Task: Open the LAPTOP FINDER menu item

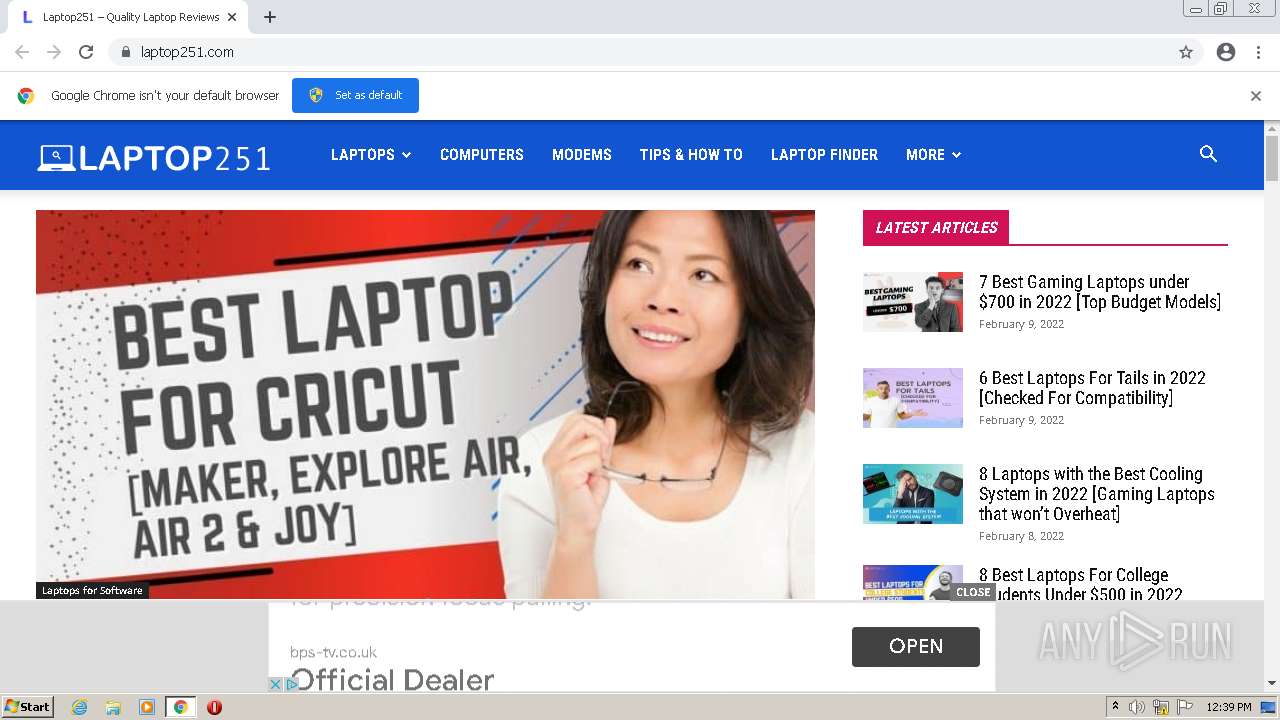Action: click(x=824, y=155)
